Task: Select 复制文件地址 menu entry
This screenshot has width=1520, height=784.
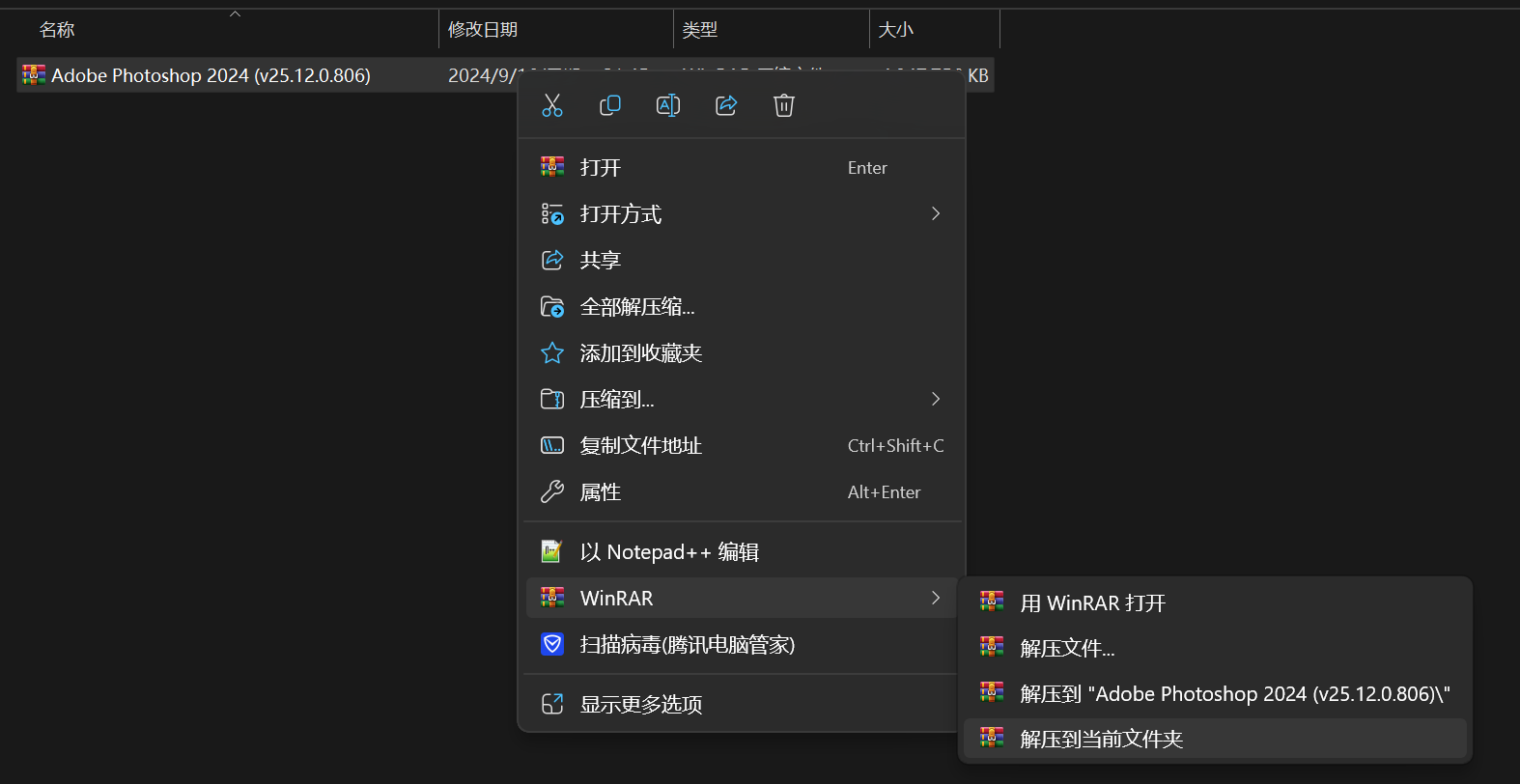Action: (641, 446)
